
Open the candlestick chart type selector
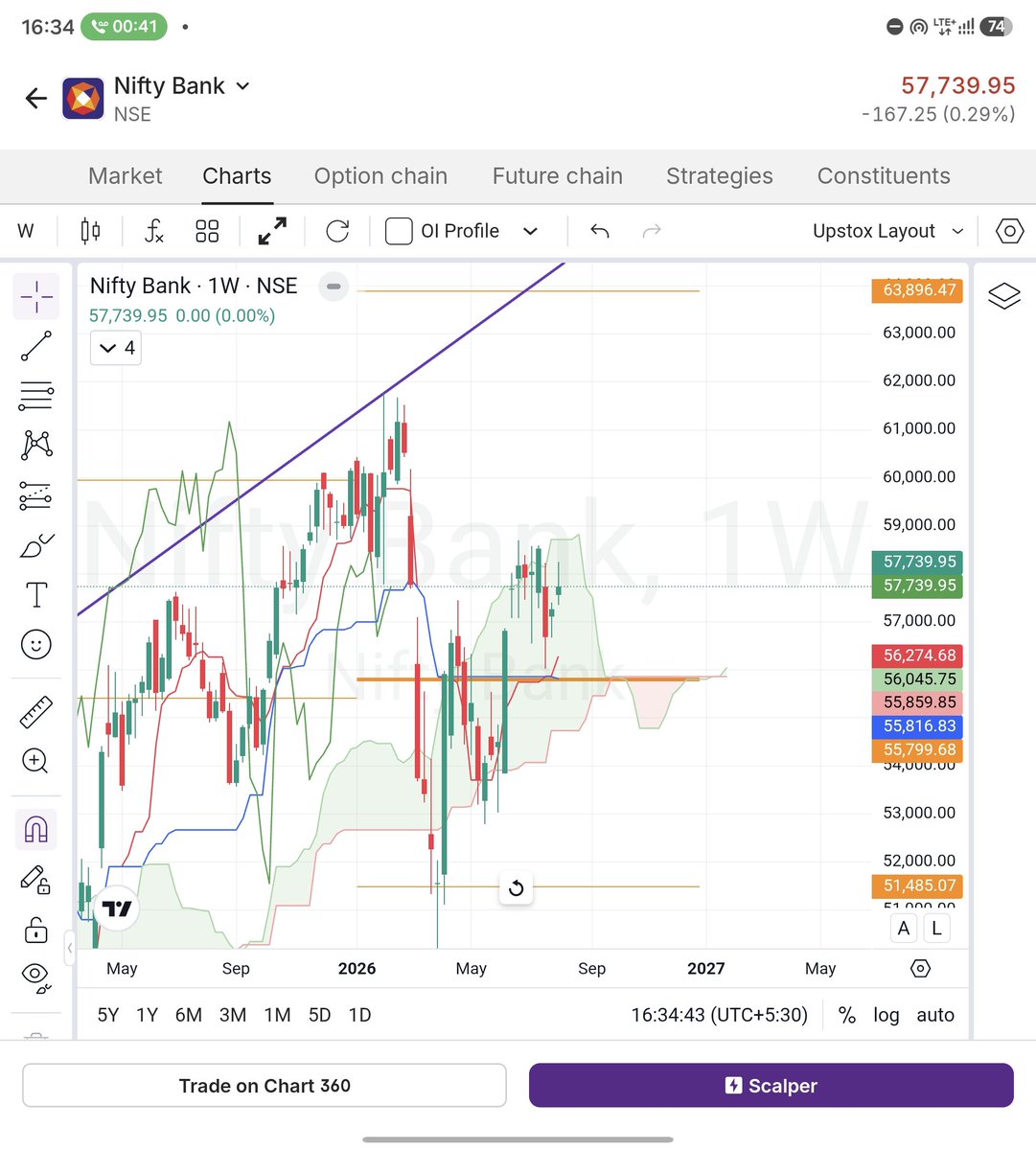pyautogui.click(x=90, y=231)
